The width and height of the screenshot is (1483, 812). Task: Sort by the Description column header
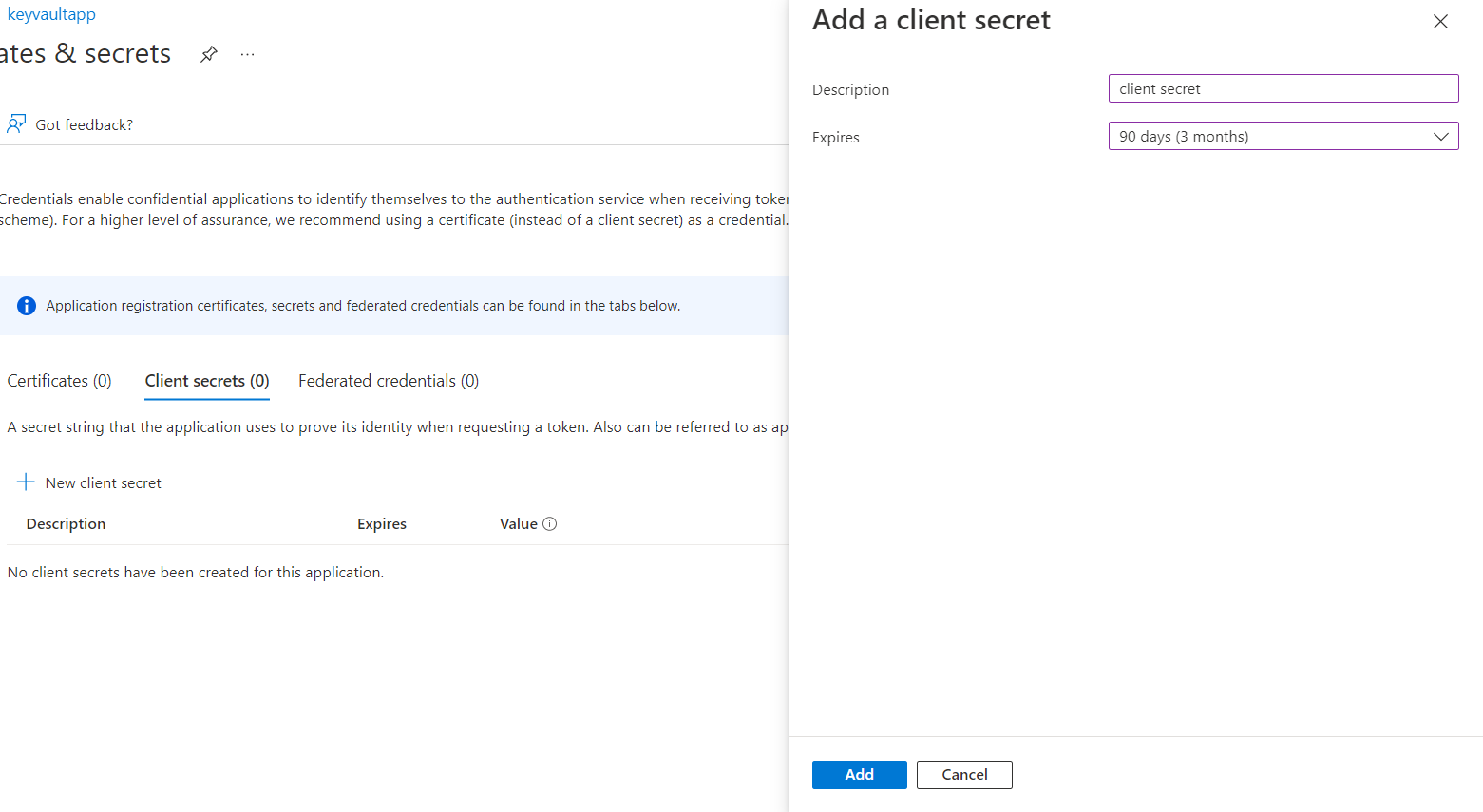click(x=66, y=524)
